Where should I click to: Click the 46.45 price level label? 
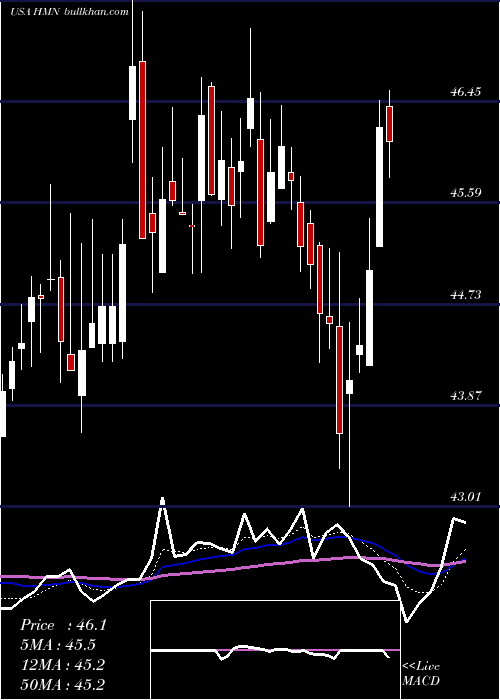(x=466, y=92)
